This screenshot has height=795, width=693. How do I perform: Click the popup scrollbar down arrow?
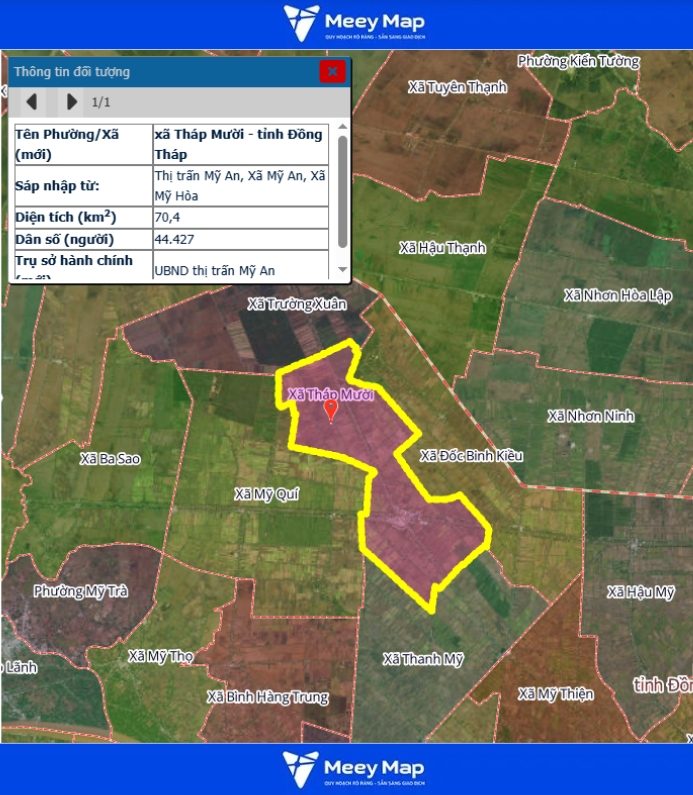(x=343, y=270)
